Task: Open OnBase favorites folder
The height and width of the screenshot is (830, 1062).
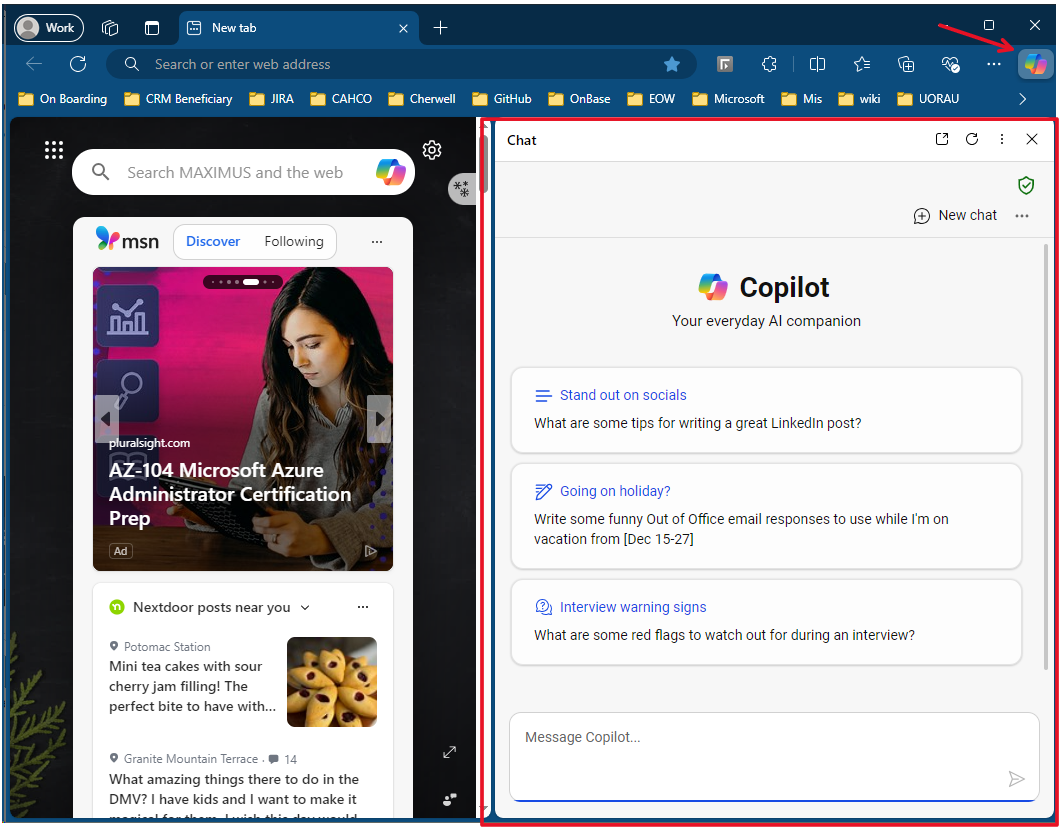Action: (x=579, y=99)
